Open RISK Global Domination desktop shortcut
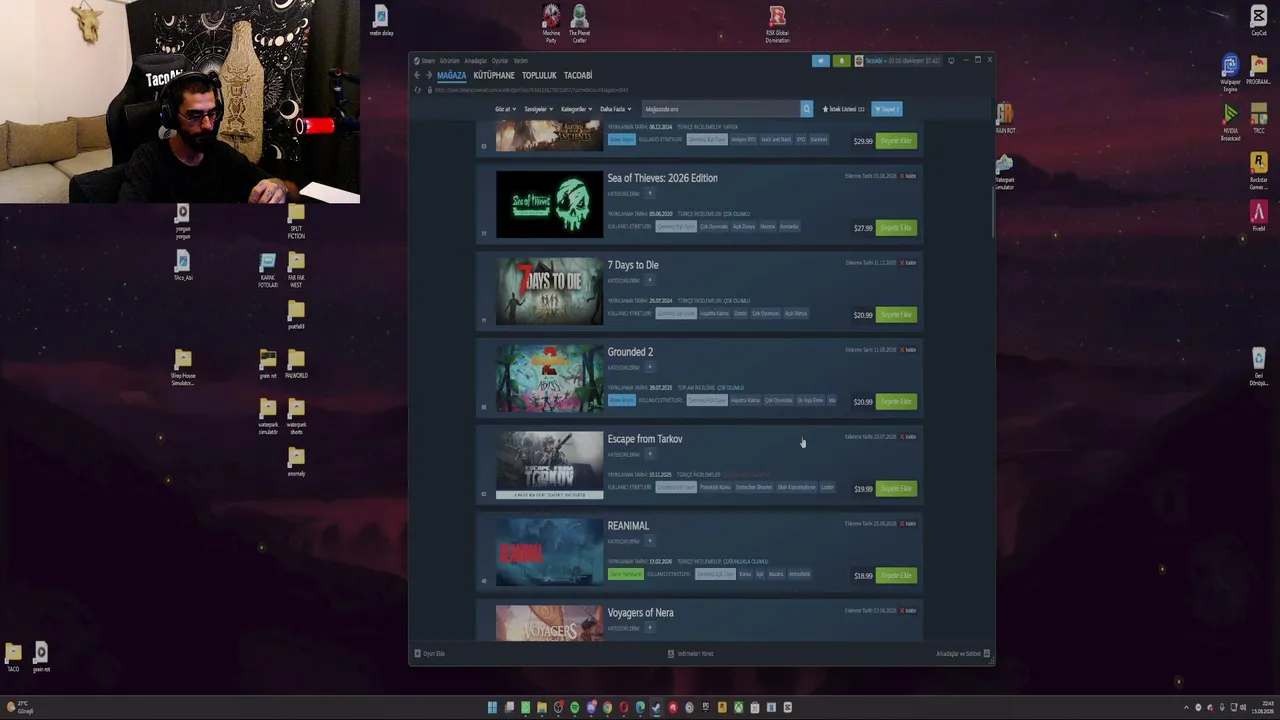 point(777,24)
